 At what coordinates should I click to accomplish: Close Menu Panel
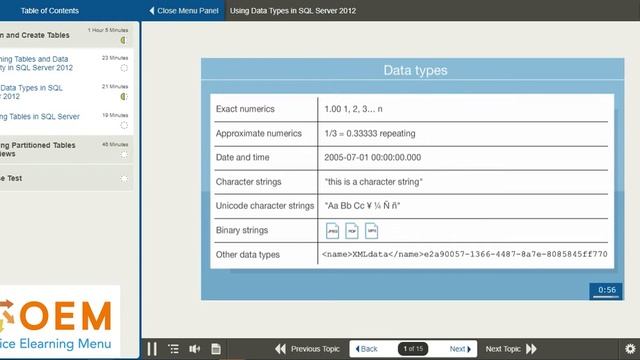click(184, 11)
